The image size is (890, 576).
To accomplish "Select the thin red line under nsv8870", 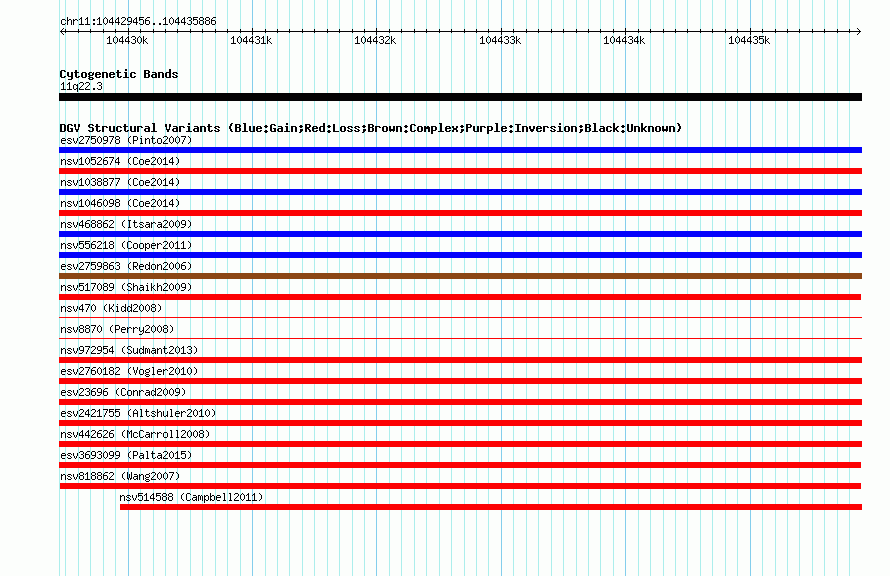I will [460, 338].
